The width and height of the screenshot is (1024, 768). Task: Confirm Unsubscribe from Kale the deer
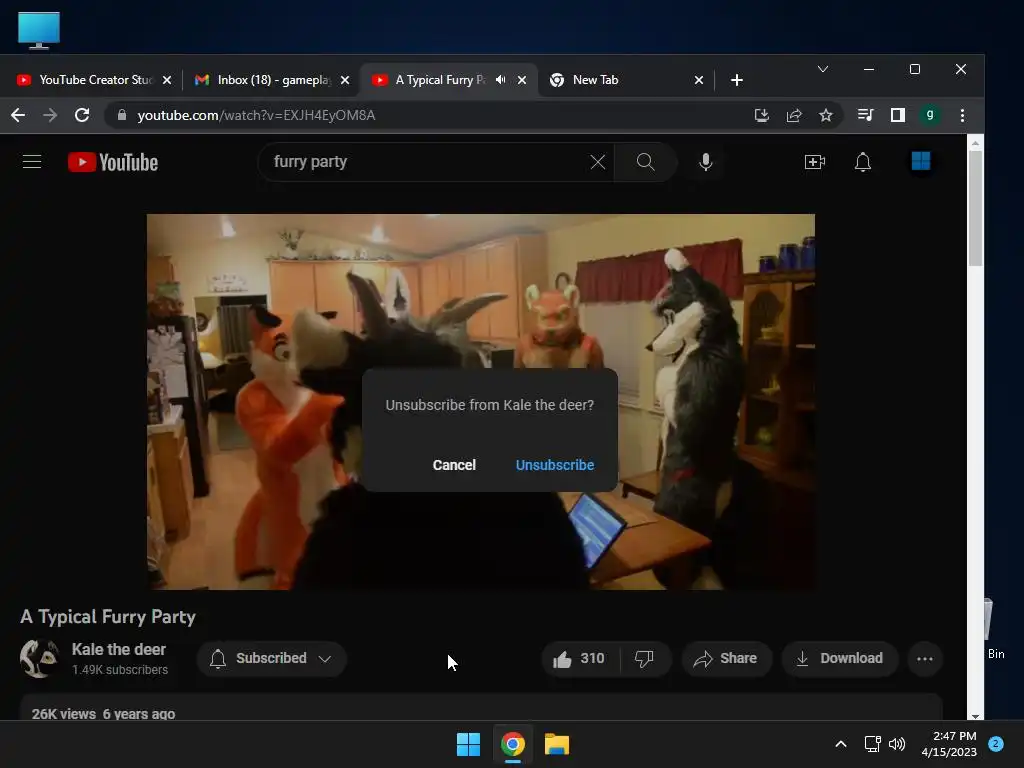pyautogui.click(x=555, y=465)
